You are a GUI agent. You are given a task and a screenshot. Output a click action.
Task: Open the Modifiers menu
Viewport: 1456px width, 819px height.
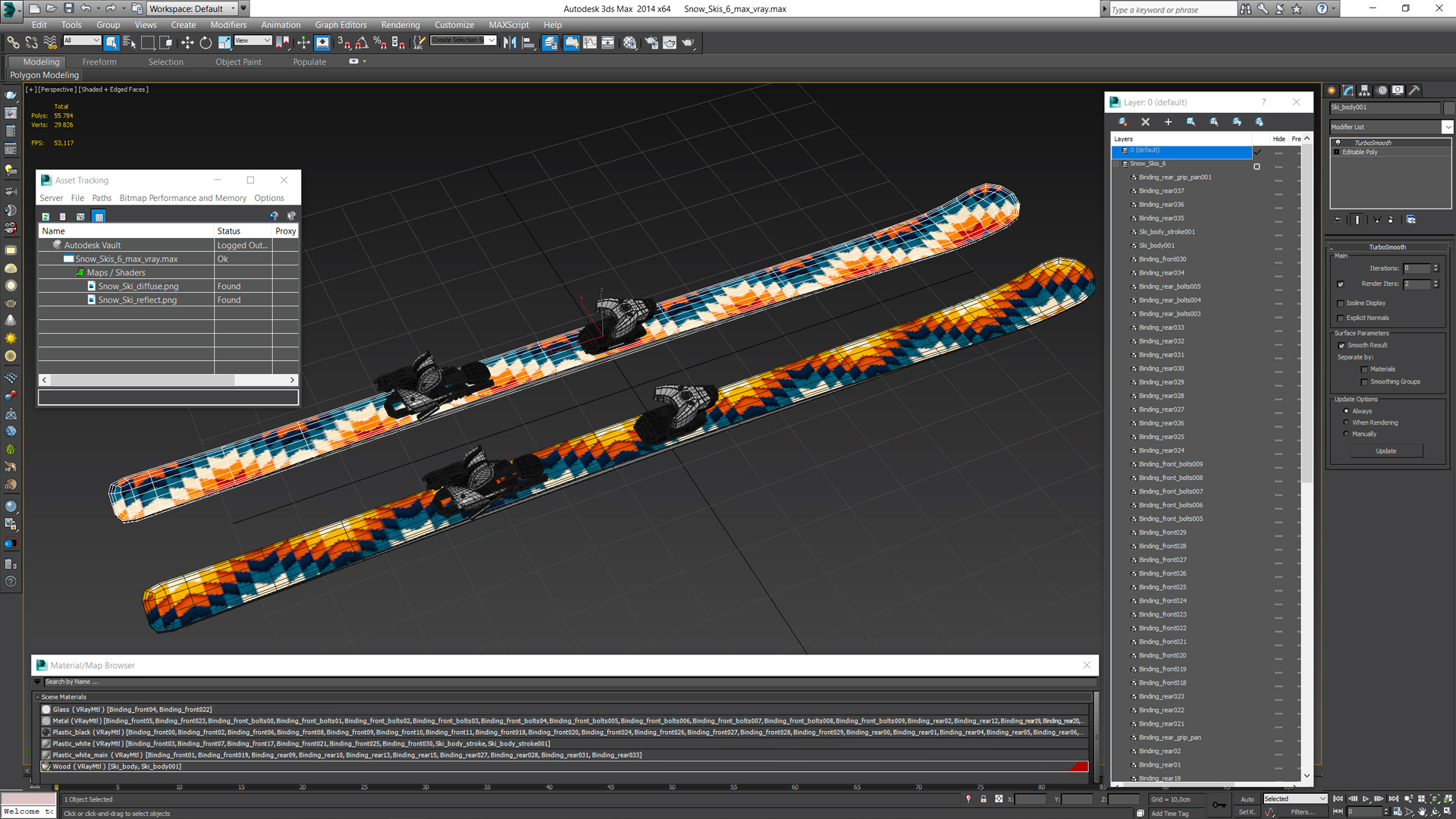click(x=228, y=25)
